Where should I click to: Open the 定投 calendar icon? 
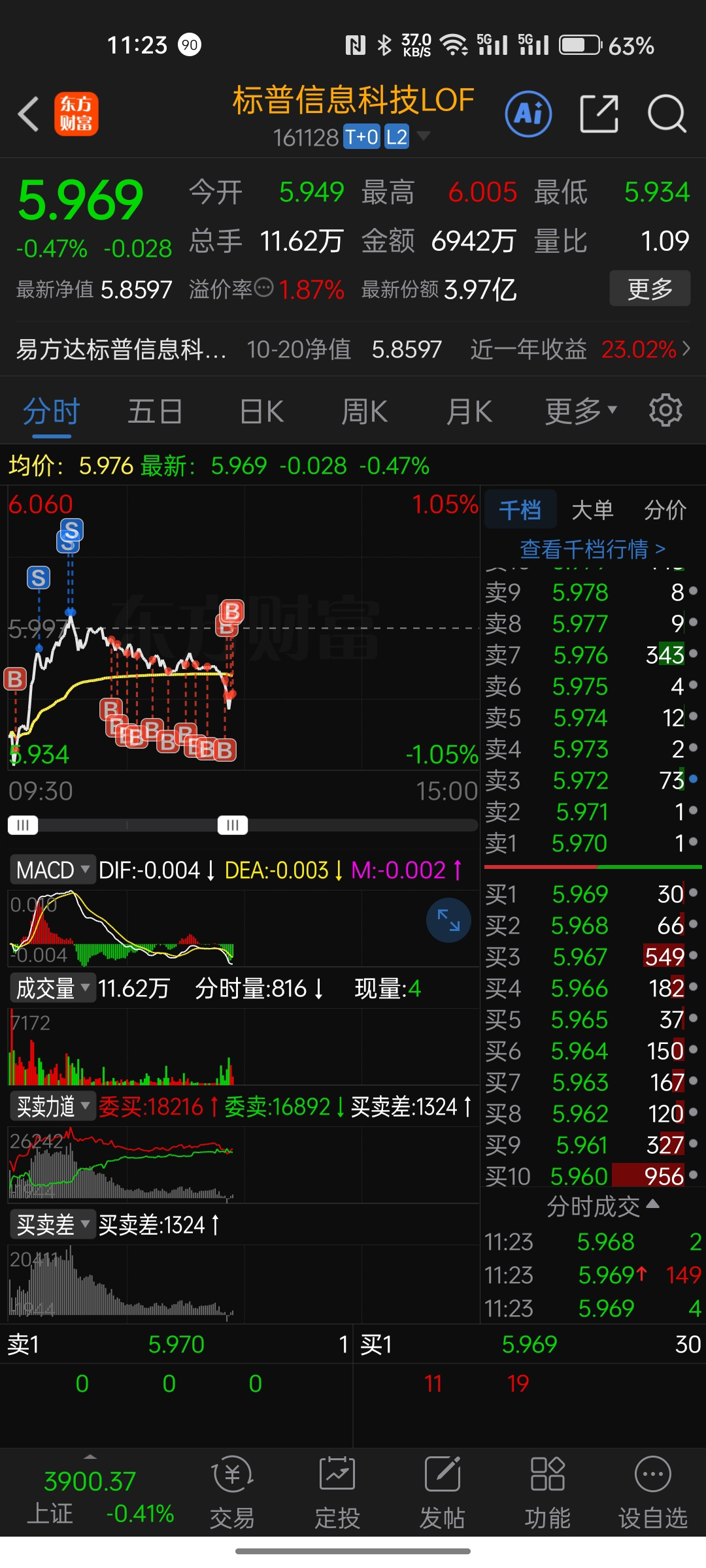pyautogui.click(x=337, y=1474)
